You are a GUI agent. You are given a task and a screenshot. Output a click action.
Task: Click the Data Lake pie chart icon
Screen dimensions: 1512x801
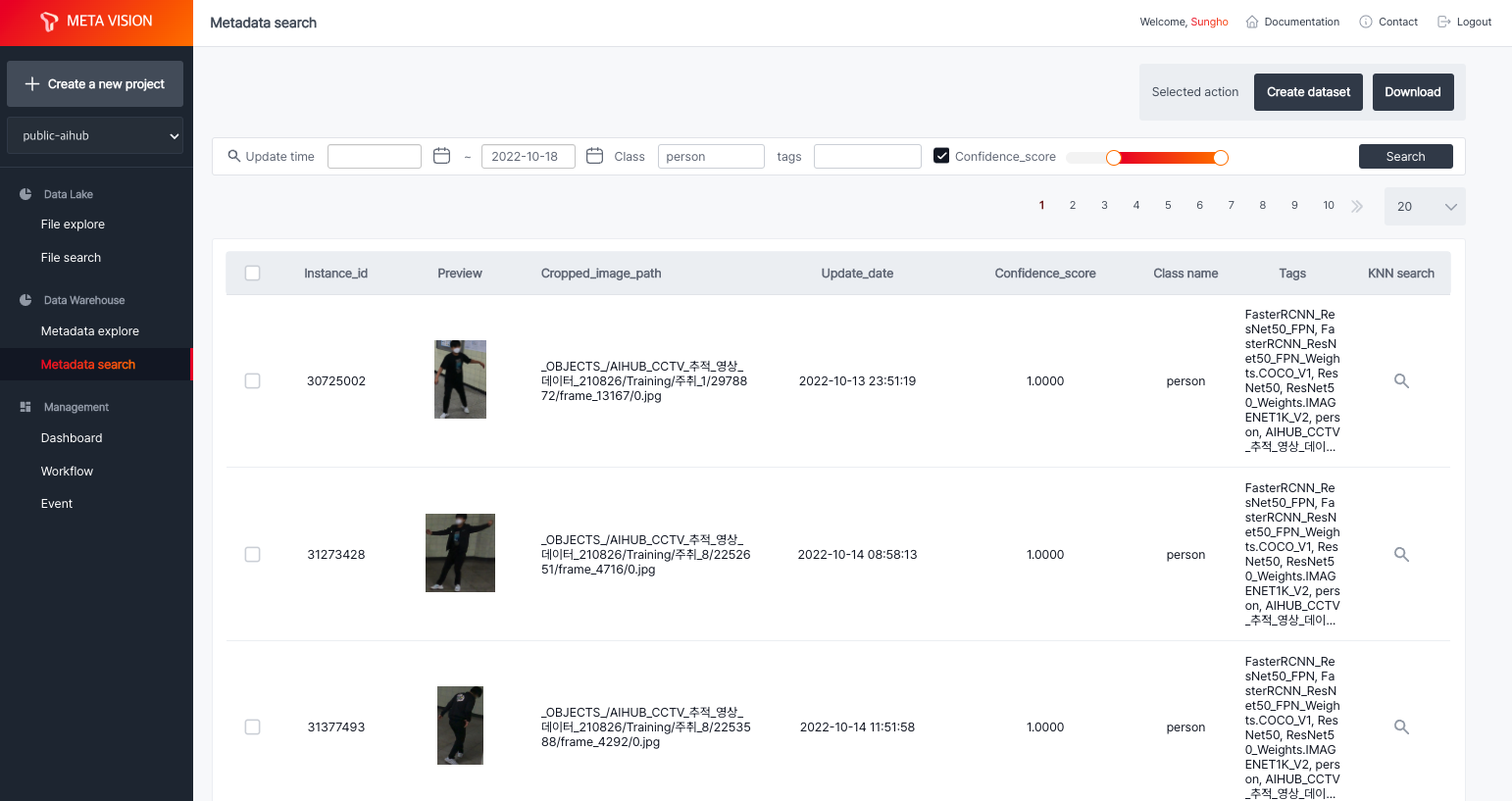click(x=25, y=194)
